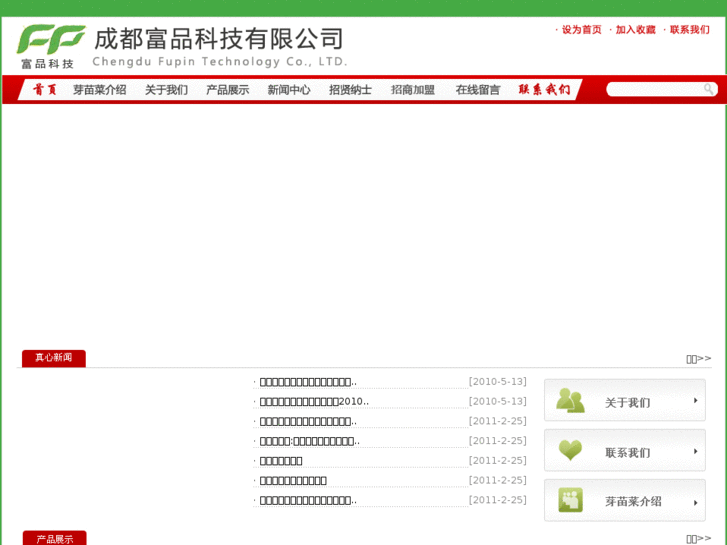
Task: Open first news item dated 2010-5-13
Action: click(x=308, y=382)
